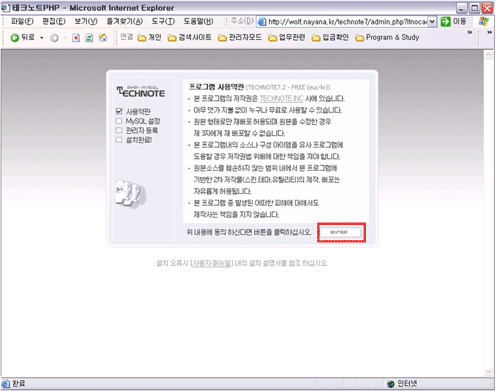Click the ENTER button to agree

(340, 232)
